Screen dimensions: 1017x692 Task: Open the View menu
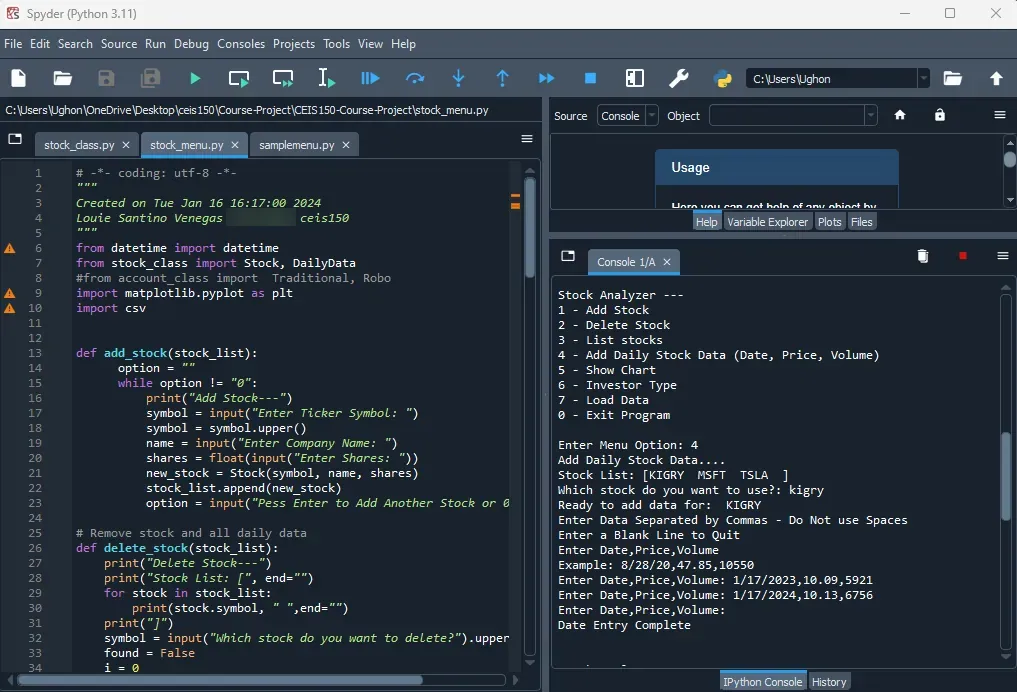(x=370, y=43)
